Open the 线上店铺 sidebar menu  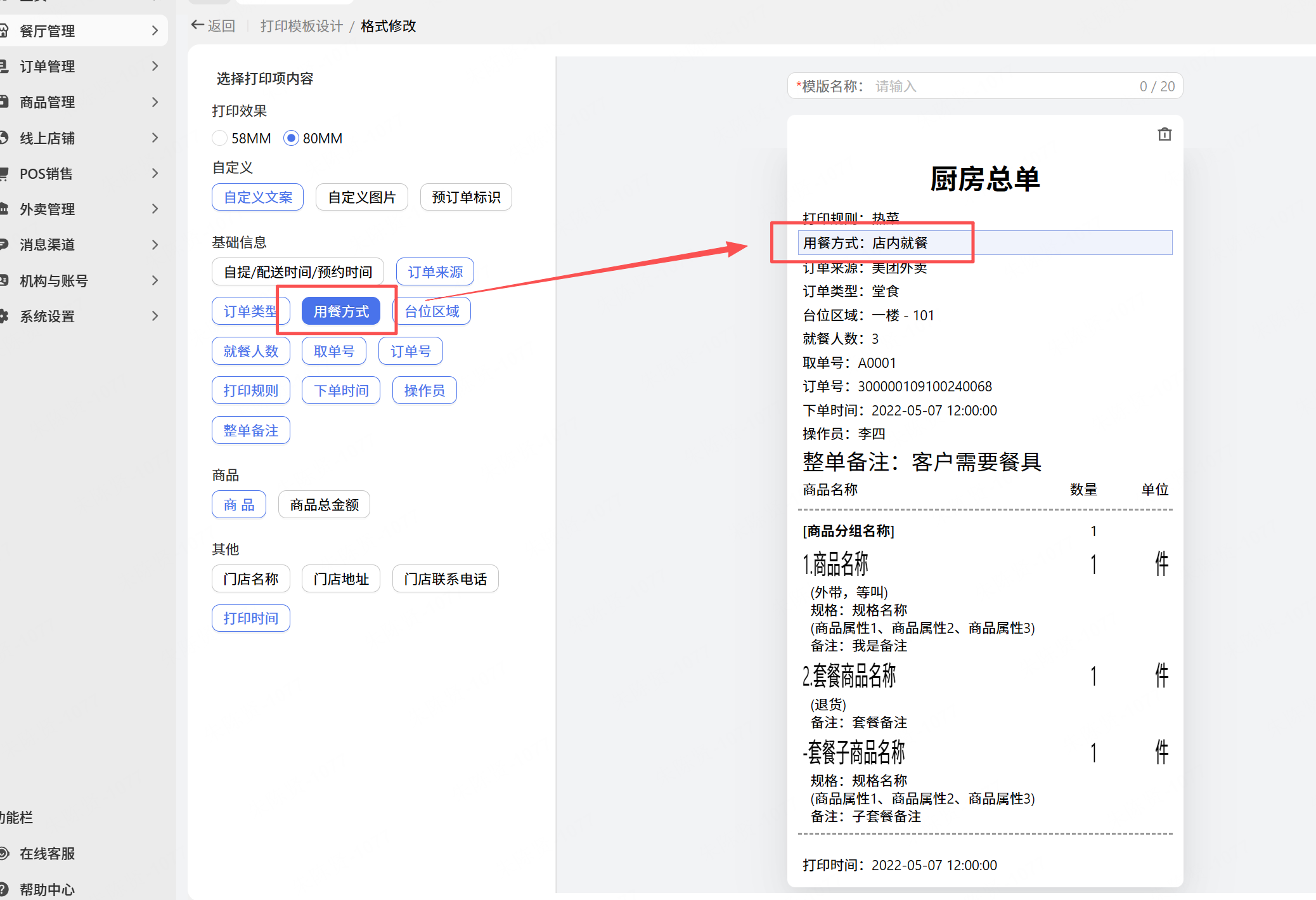[47, 138]
